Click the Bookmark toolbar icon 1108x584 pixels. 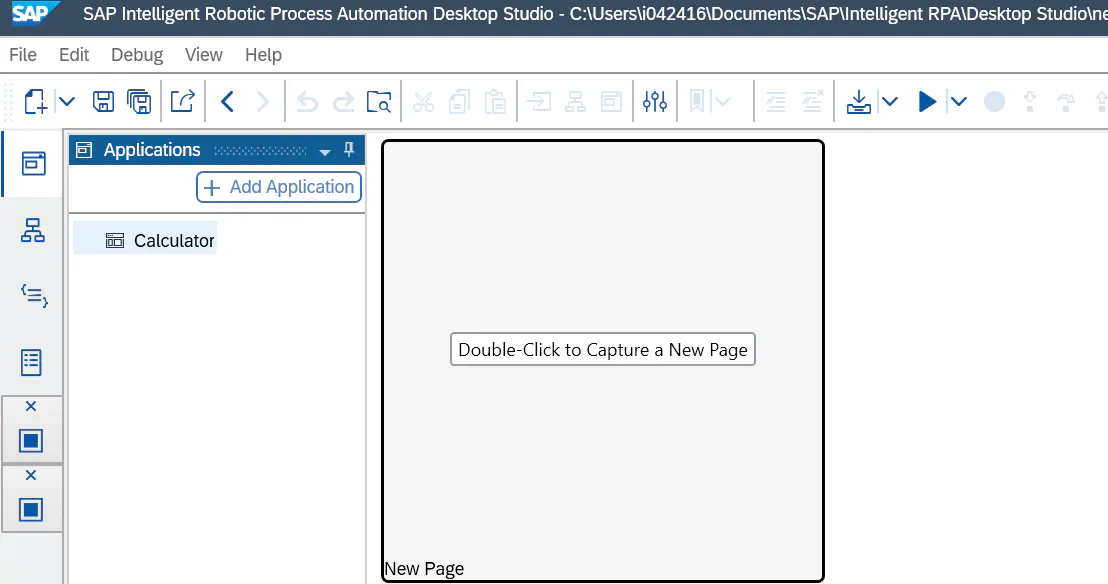tap(697, 102)
